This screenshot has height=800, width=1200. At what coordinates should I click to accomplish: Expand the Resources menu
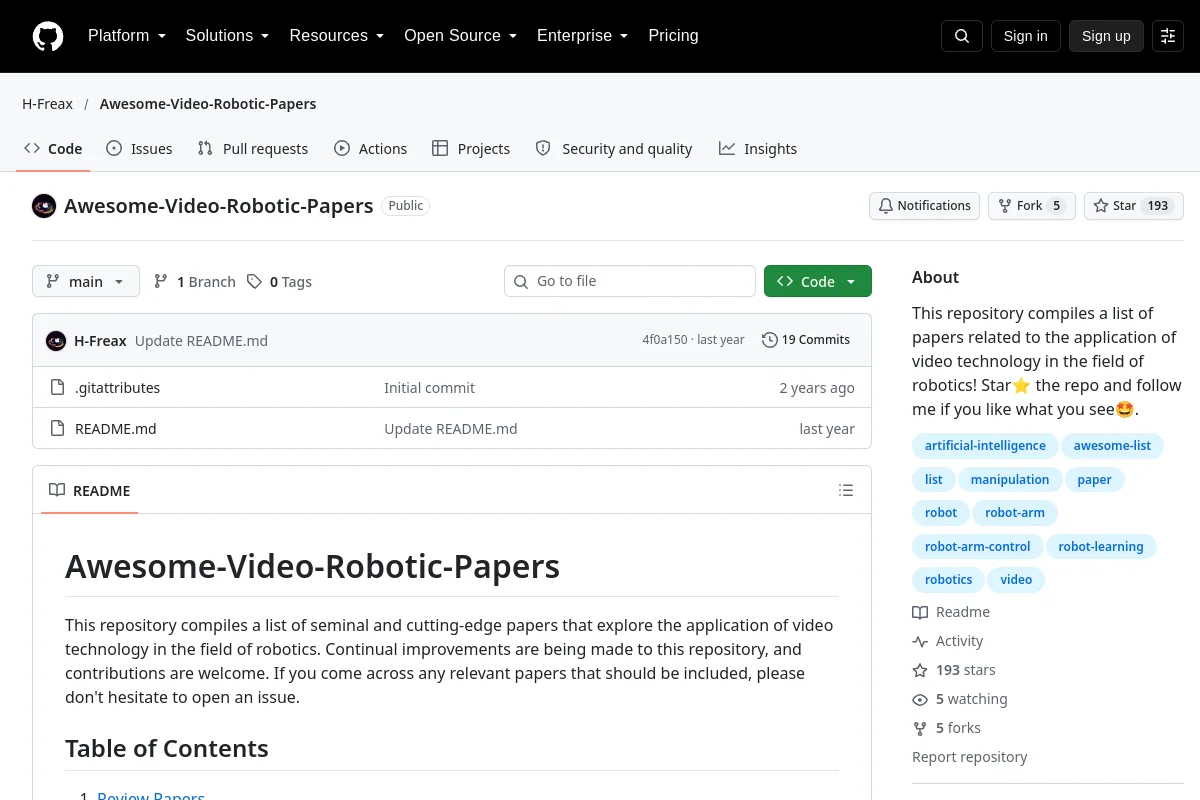coord(337,36)
